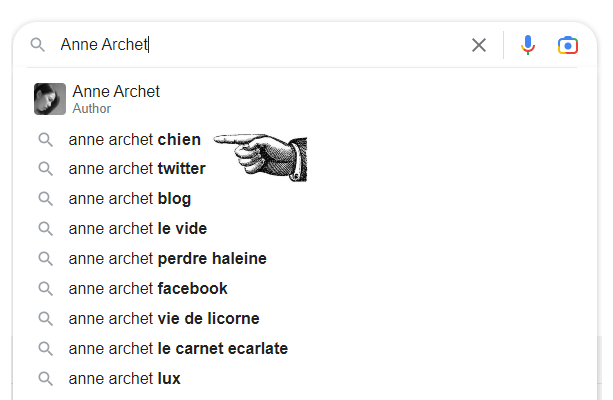Click the search magnifier in search box

[38, 45]
